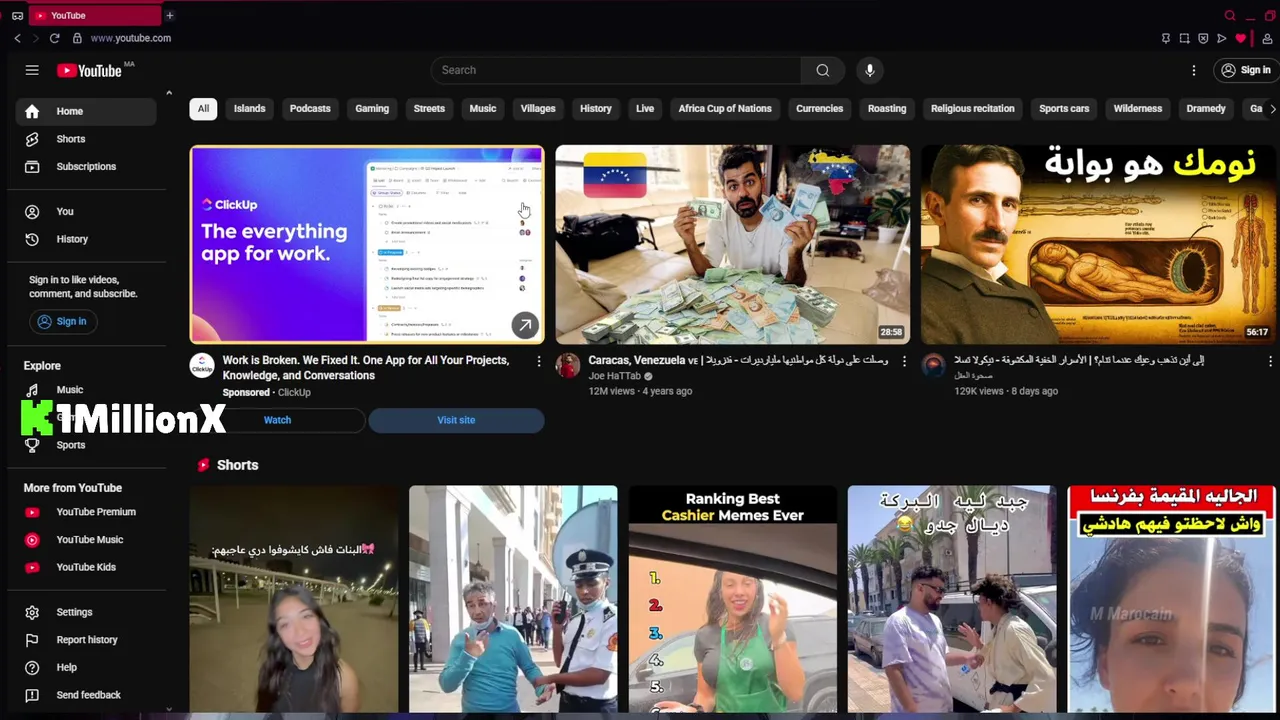Image resolution: width=1280 pixels, height=720 pixels.
Task: Click Sign in at top right
Action: coord(1245,70)
